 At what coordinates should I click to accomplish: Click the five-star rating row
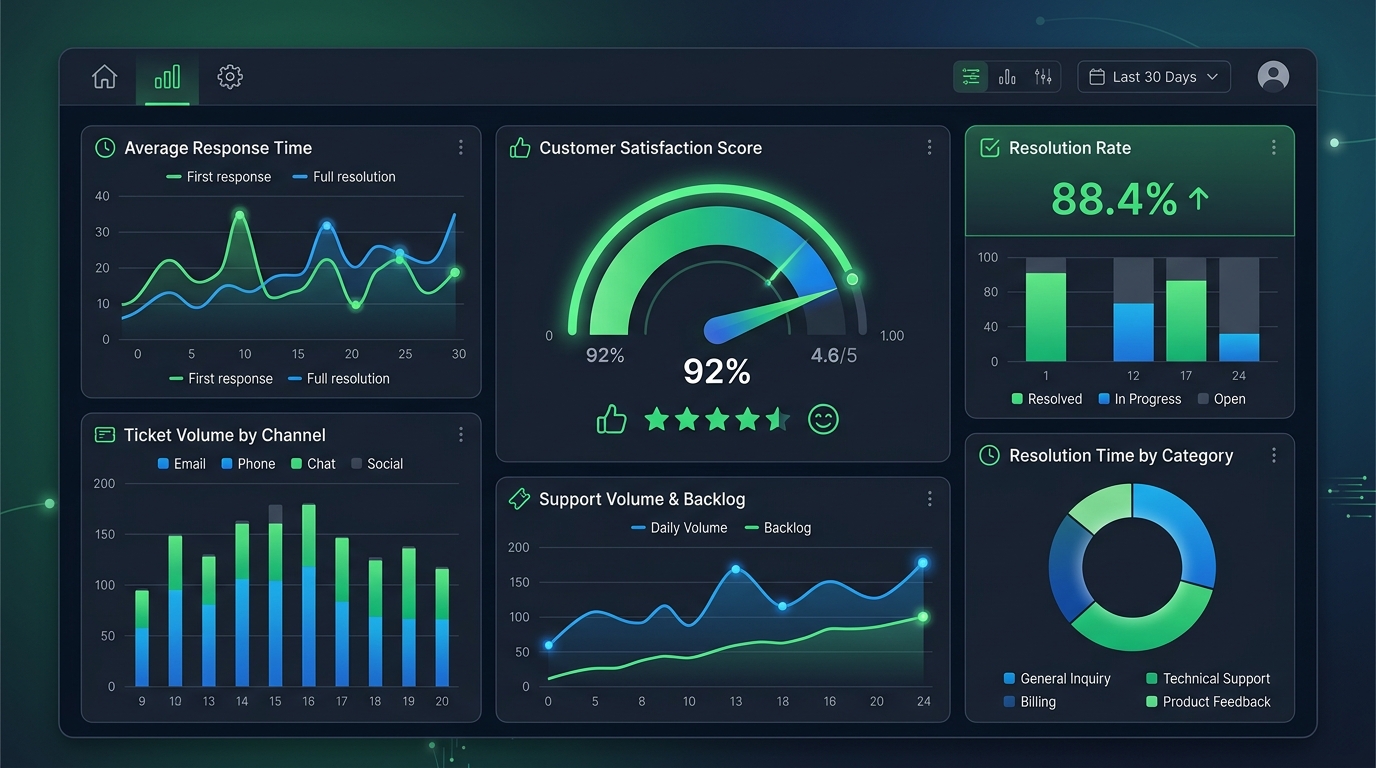coord(717,419)
